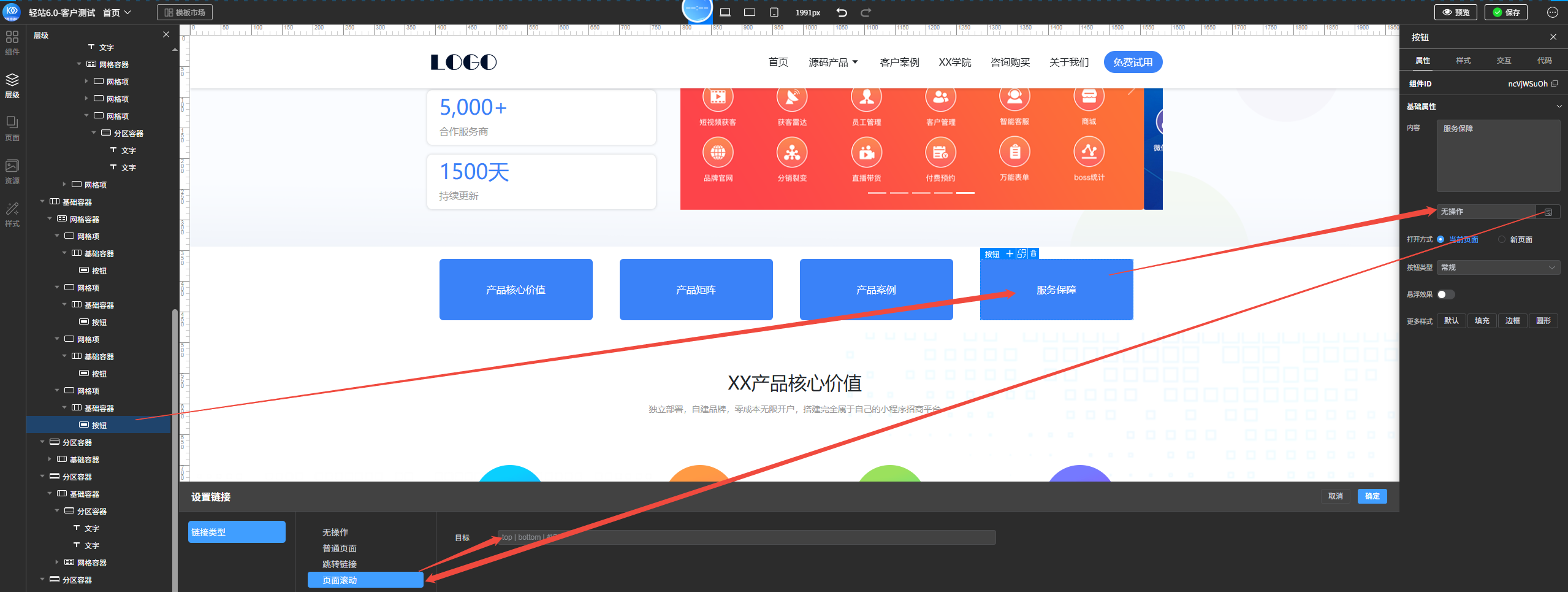Open the 组件 components sidebar panel
This screenshot has height=592, width=1568.
tap(12, 42)
